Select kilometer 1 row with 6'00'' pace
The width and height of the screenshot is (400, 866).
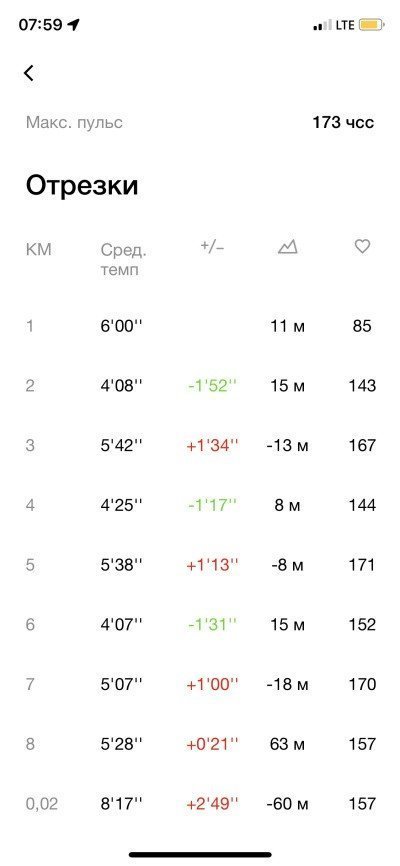pos(200,326)
